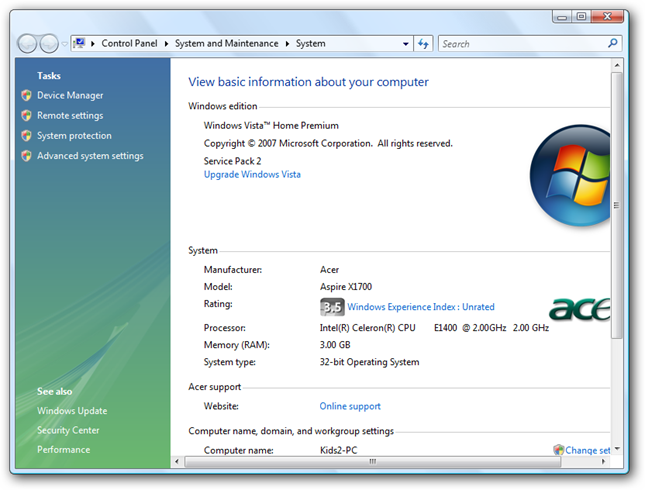Click vertical scrollbar up arrow

[x=617, y=65]
